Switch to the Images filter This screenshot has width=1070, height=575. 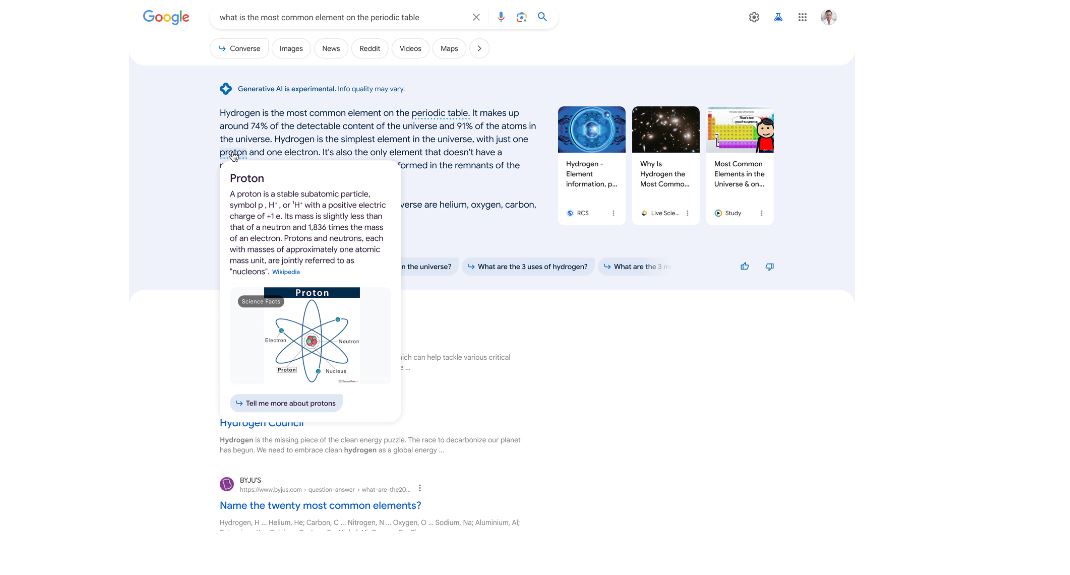[291, 48]
